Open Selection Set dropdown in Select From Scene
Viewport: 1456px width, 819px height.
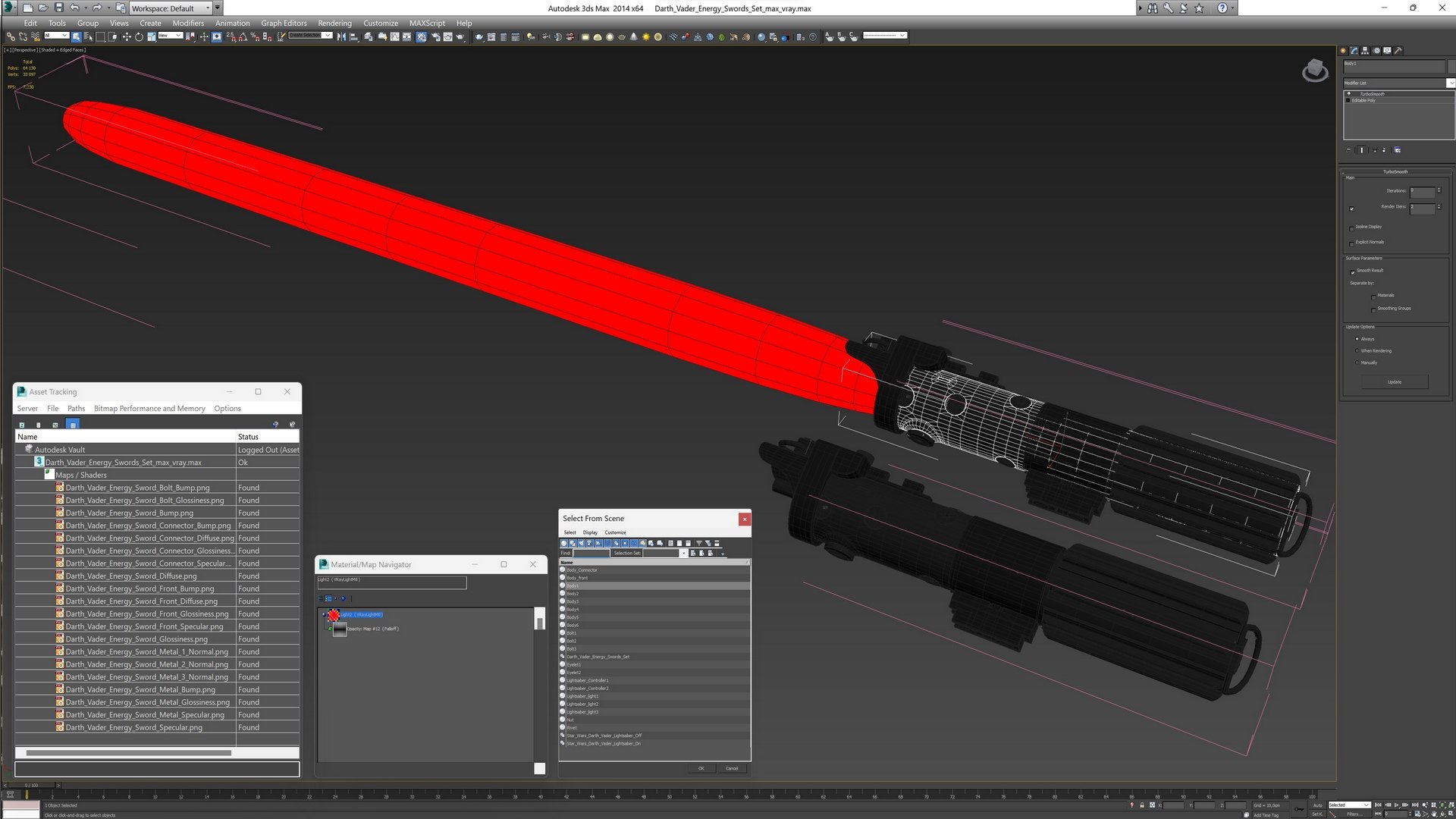(x=683, y=554)
